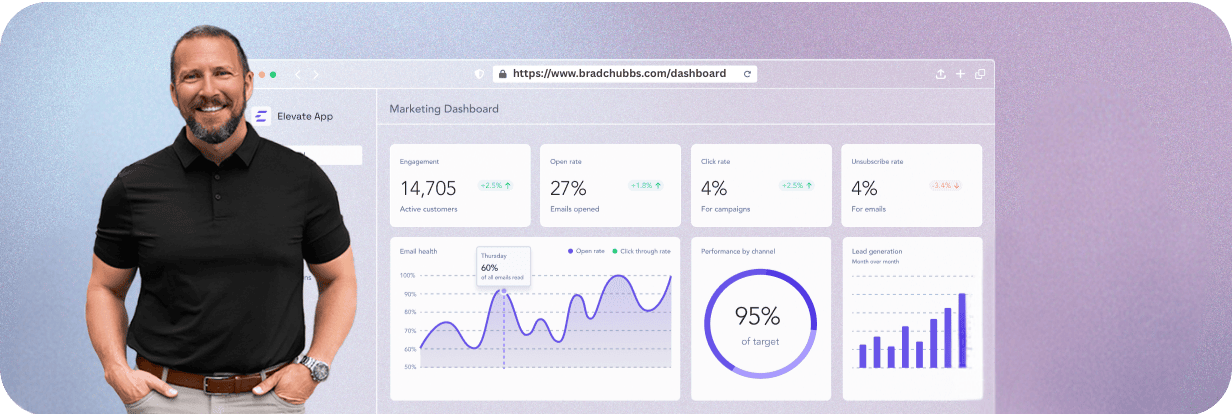Screen dimensions: 1232x414
Task: Click the shield privacy icon
Action: click(x=479, y=74)
